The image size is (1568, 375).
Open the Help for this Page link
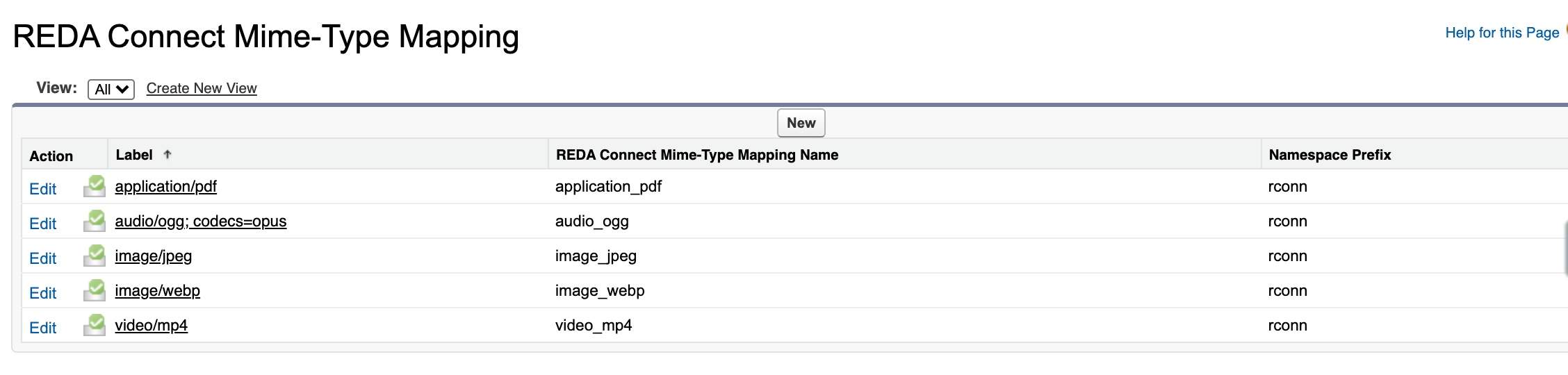click(x=1502, y=33)
